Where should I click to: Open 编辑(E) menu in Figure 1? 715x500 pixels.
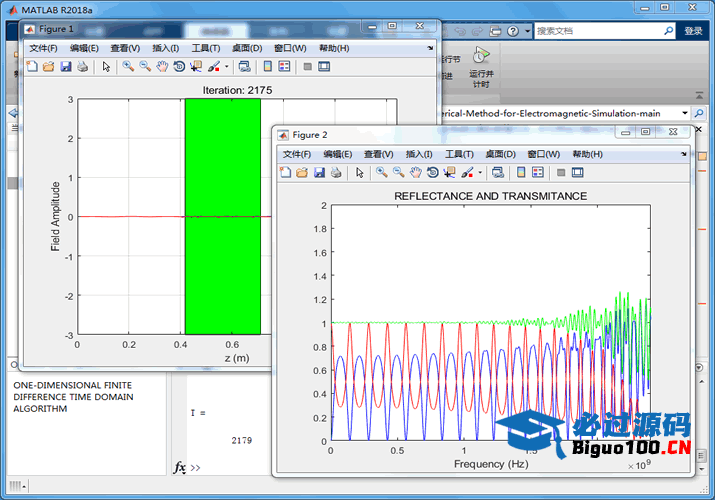point(84,48)
